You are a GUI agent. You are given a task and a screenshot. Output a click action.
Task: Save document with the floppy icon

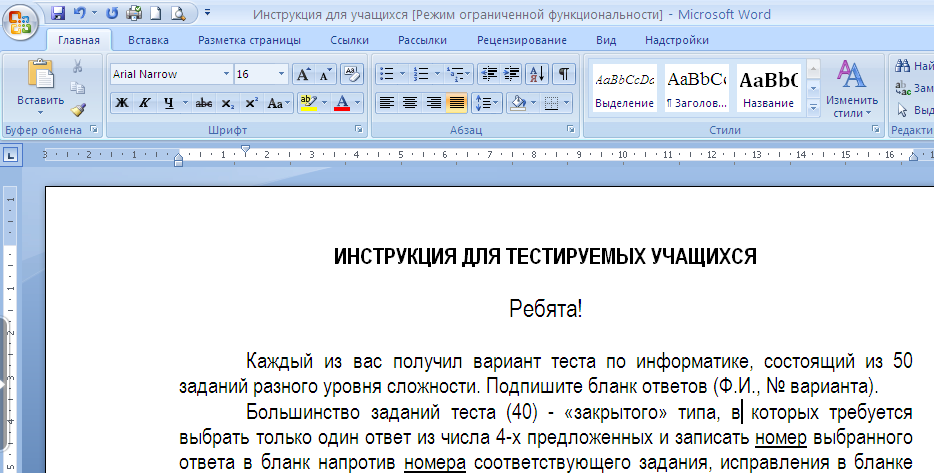[x=57, y=13]
